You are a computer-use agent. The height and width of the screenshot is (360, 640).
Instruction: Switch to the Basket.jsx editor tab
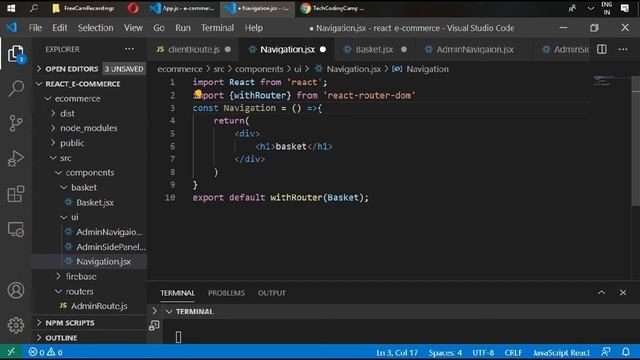(374, 49)
